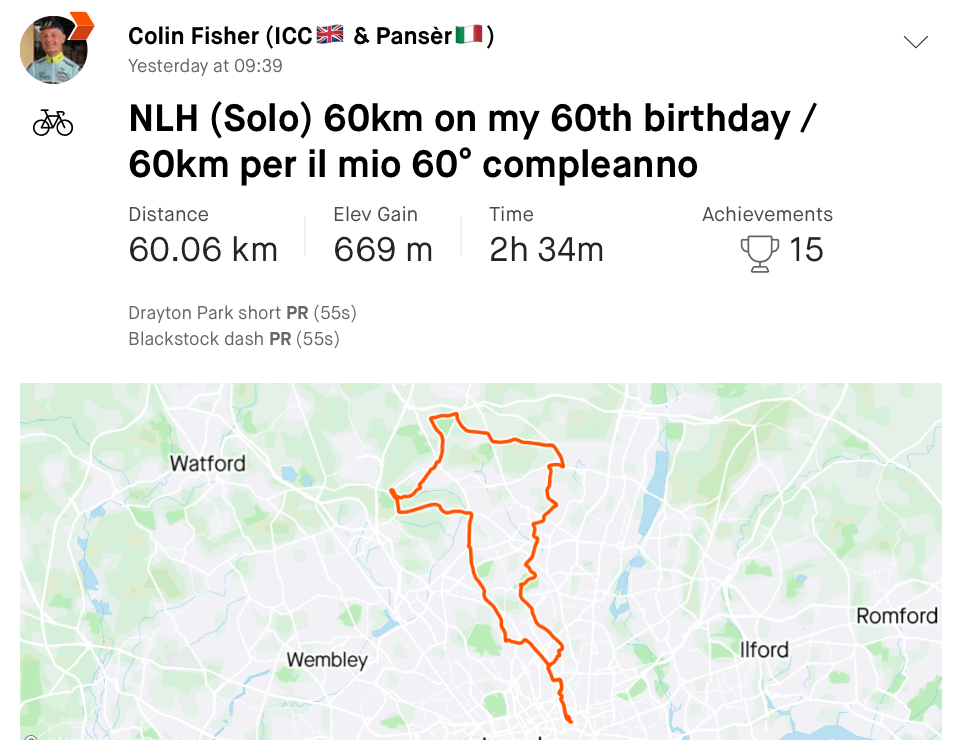
Task: Click the achievements trophy icon
Action: point(760,251)
